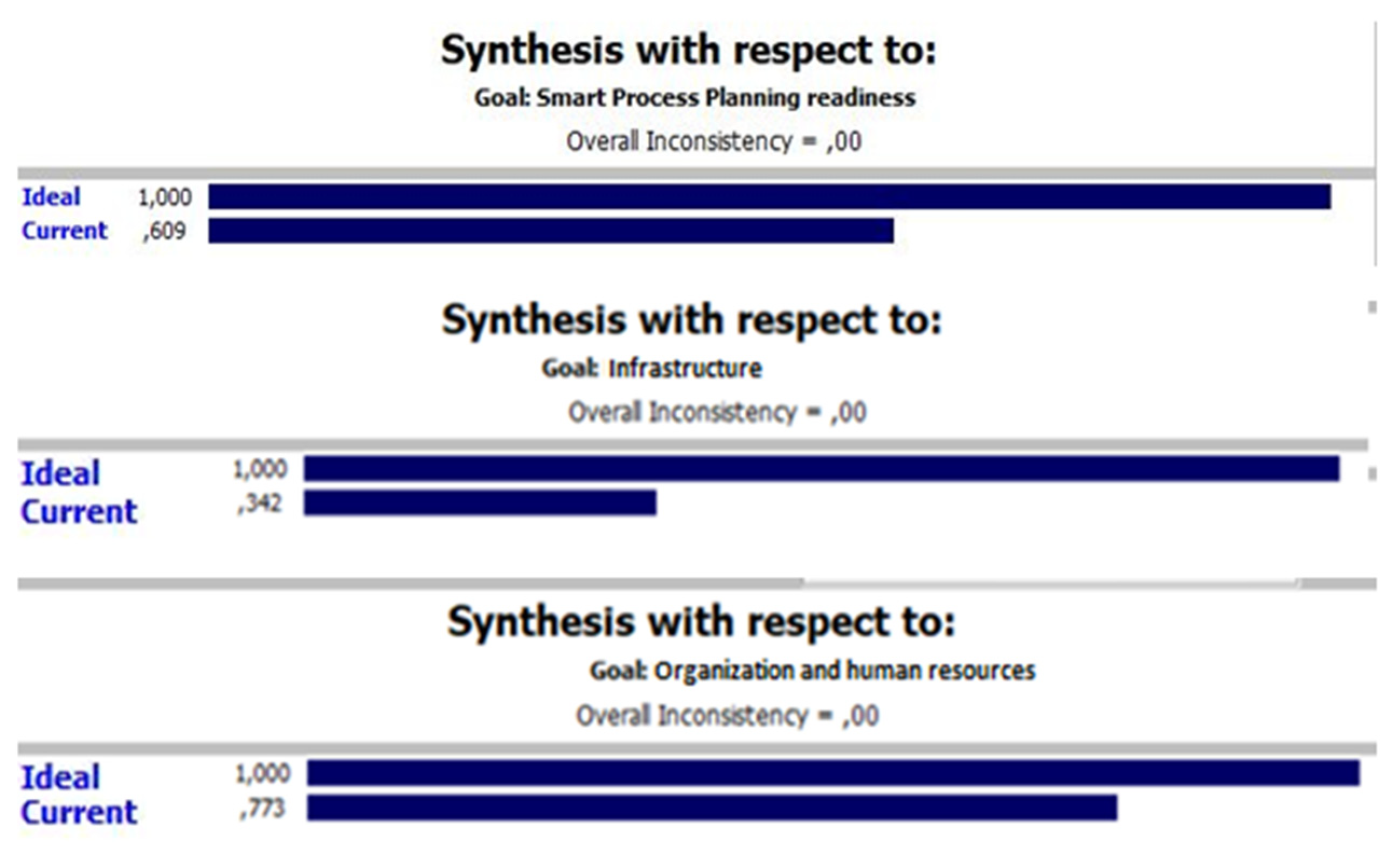Select the Infrastructure Ideal bar
The height and width of the screenshot is (857, 1400).
(822, 468)
